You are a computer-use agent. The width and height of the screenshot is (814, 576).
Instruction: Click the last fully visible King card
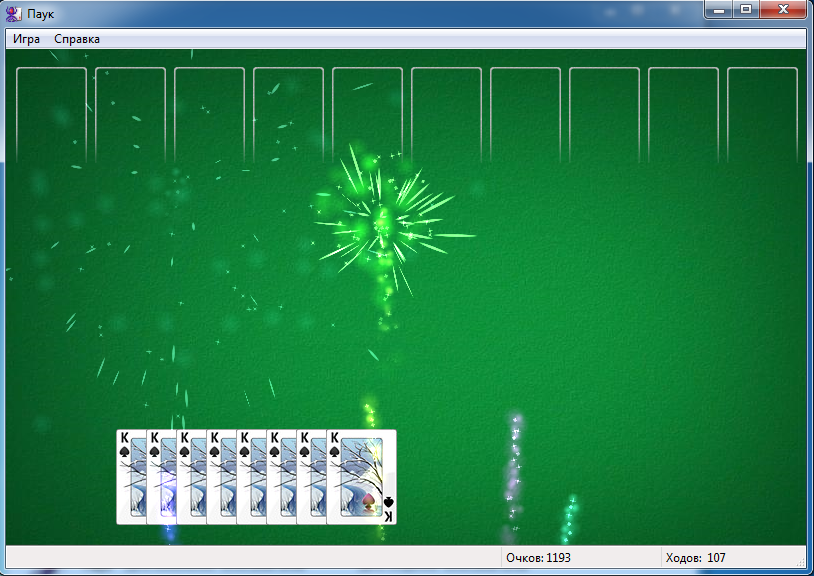point(361,477)
